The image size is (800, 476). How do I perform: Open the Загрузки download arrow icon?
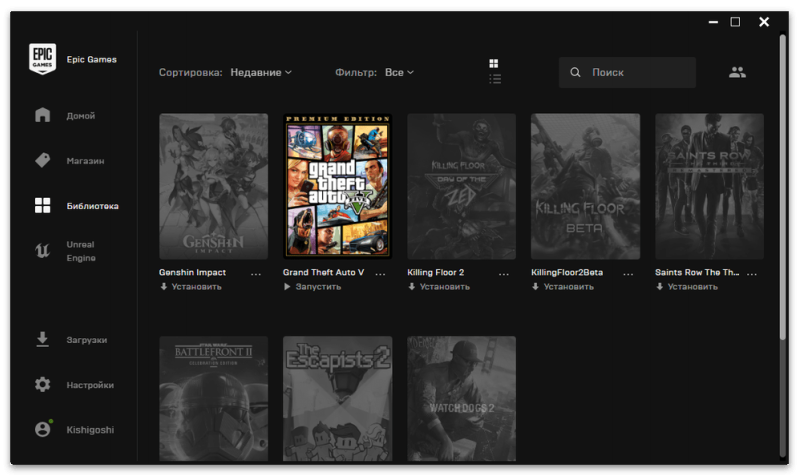coord(42,339)
